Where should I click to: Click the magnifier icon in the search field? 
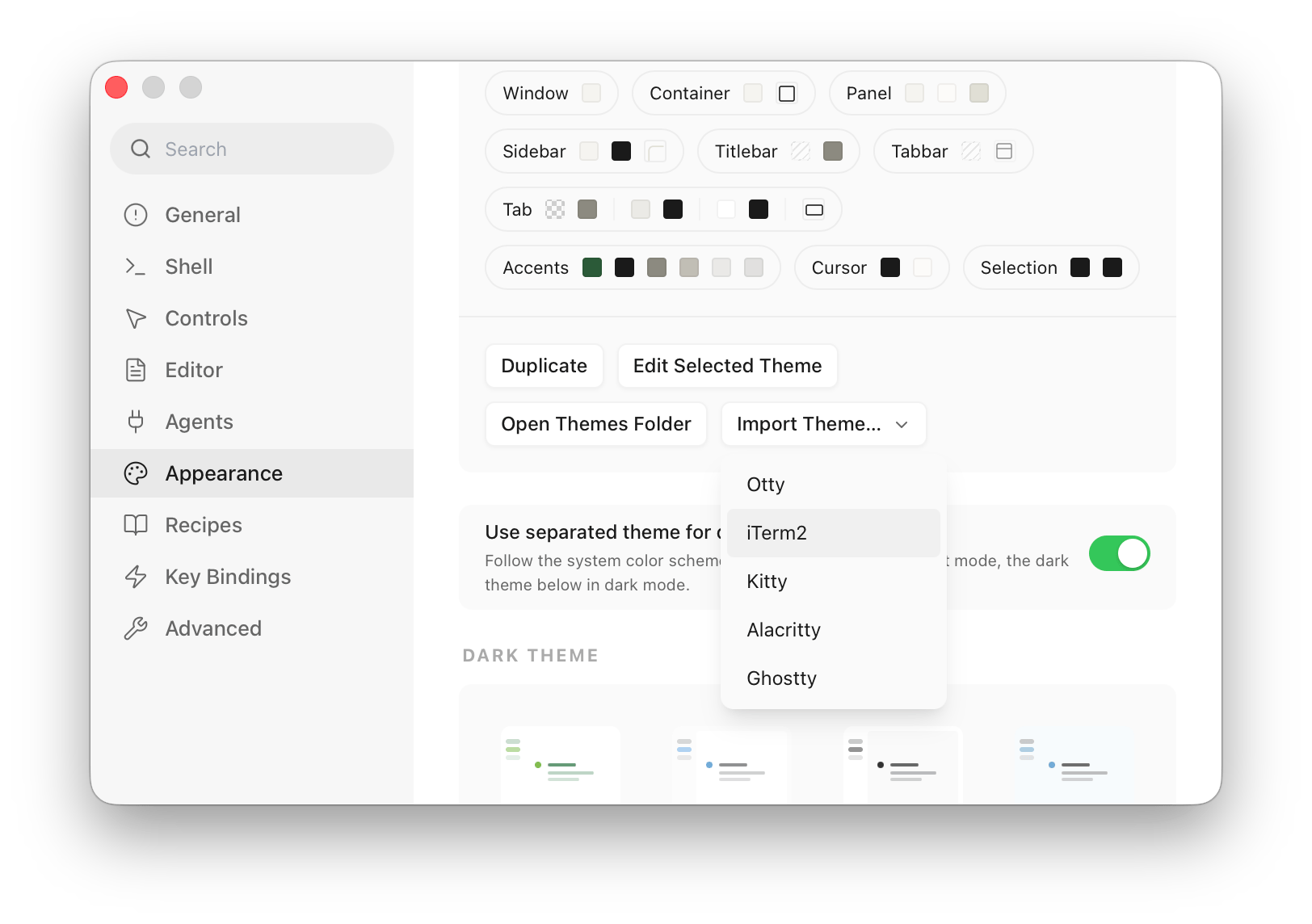point(141,149)
